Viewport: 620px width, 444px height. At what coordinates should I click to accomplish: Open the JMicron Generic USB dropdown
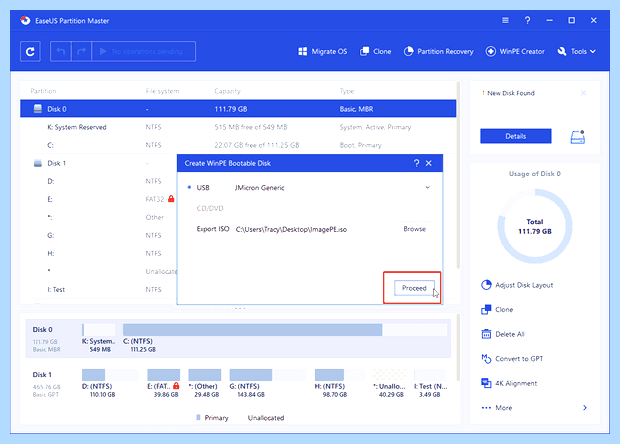(x=332, y=187)
